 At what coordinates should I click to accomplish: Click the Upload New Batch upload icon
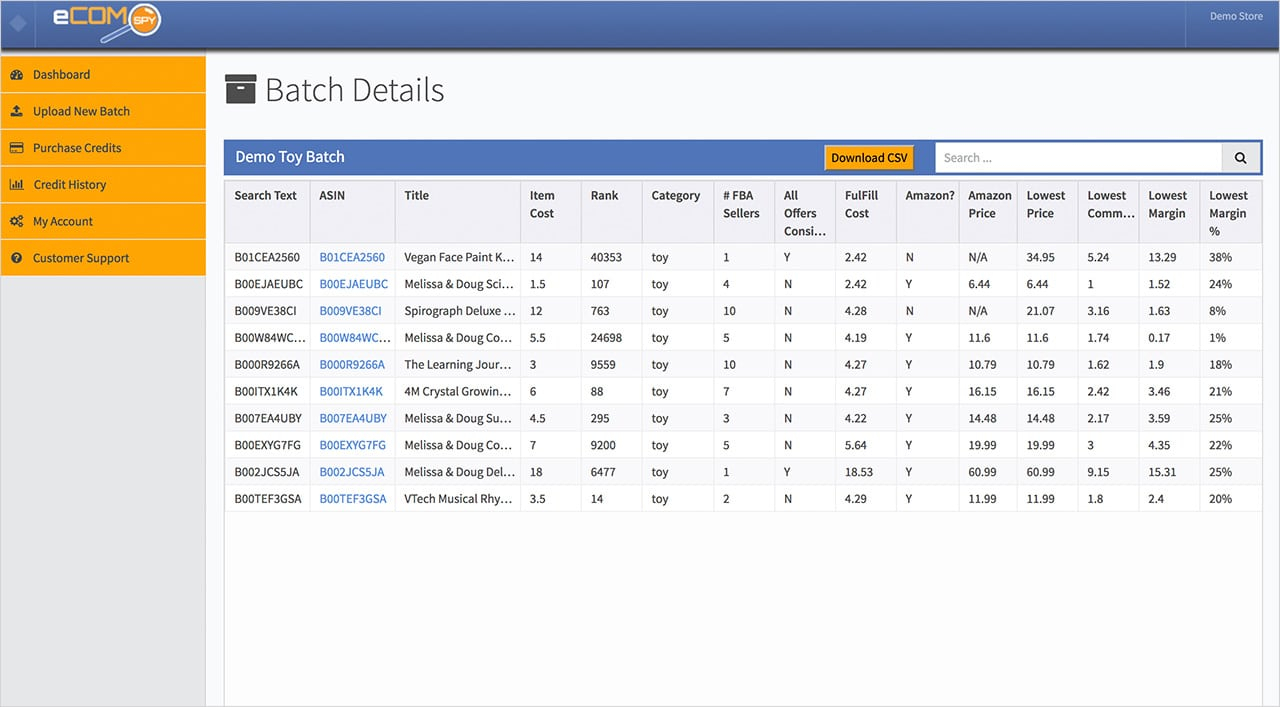17,112
